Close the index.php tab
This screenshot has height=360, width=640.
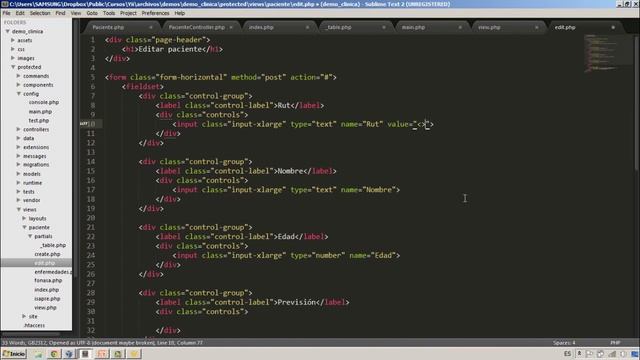click(x=307, y=27)
